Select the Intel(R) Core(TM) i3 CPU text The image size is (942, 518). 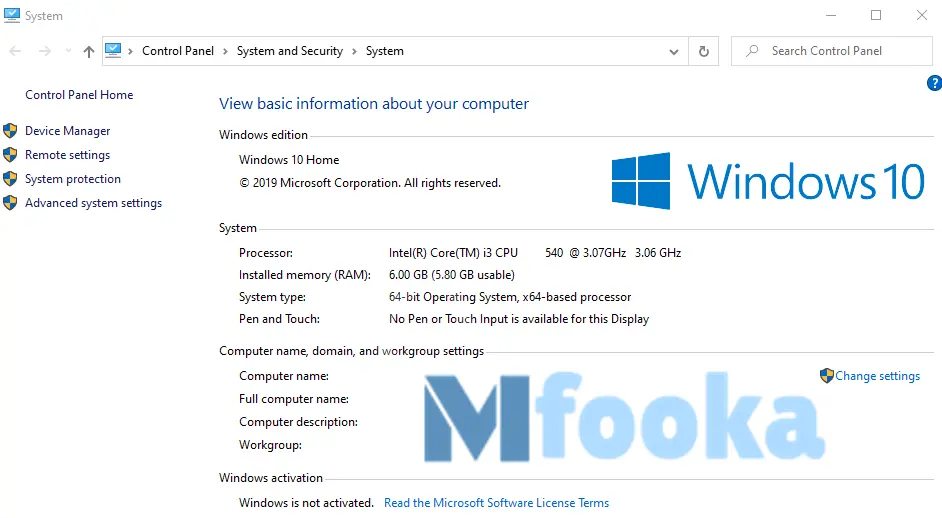pyautogui.click(x=453, y=253)
